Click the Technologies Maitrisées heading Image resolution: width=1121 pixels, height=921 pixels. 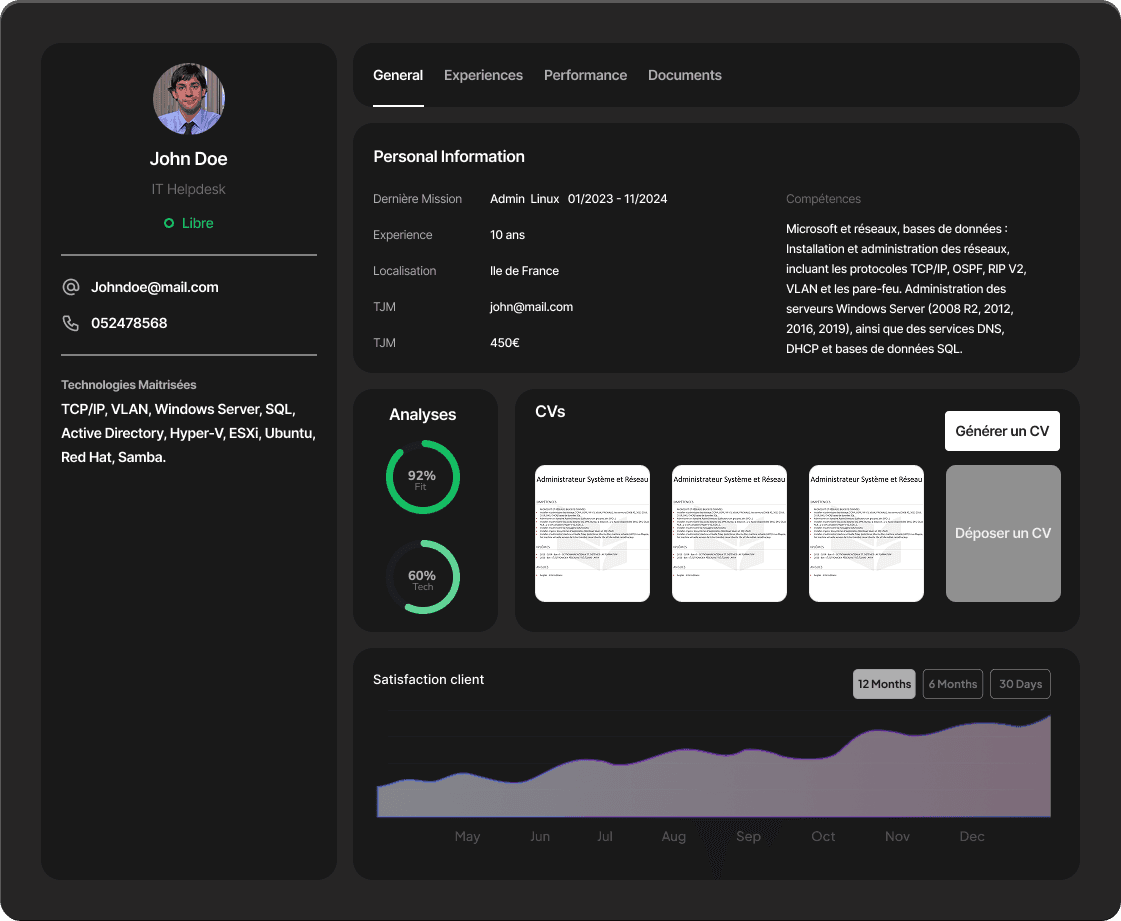[x=129, y=385]
